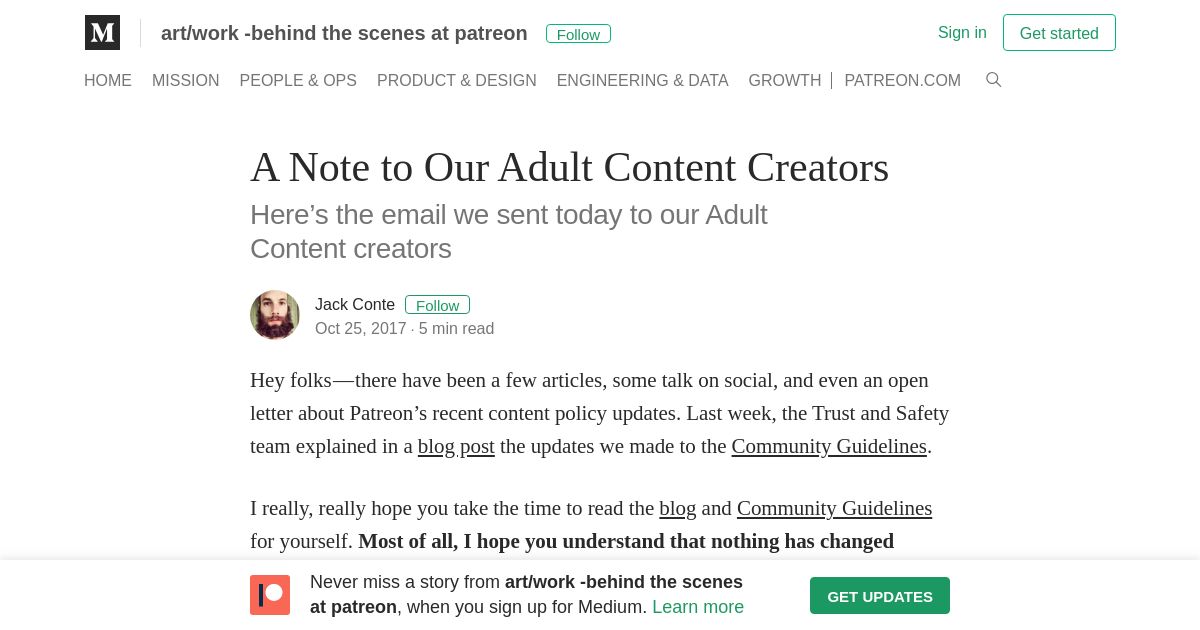This screenshot has width=1200, height=630.
Task: Click the Patreon logo in bottom banner
Action: point(270,595)
